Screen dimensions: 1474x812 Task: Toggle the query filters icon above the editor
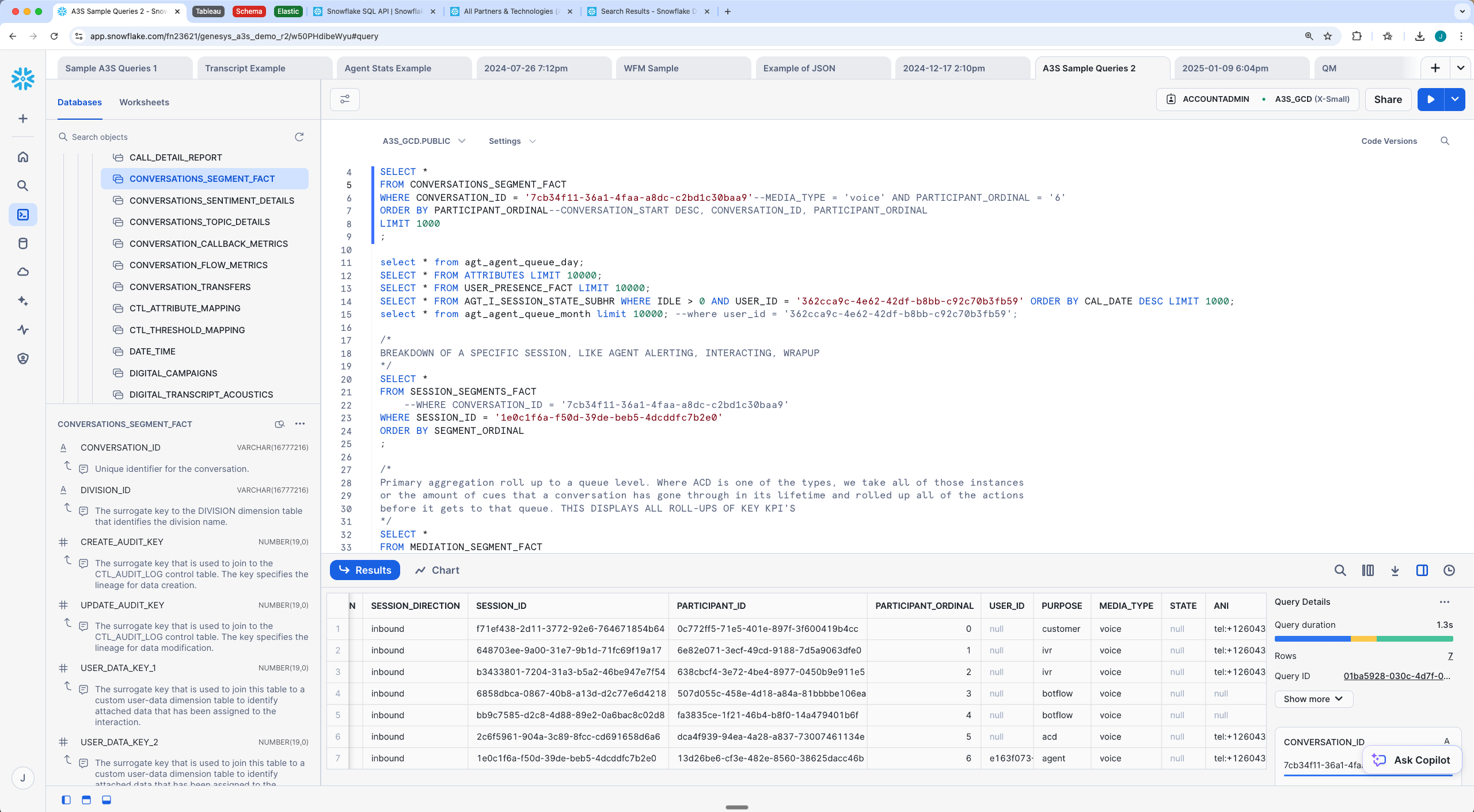coord(344,99)
